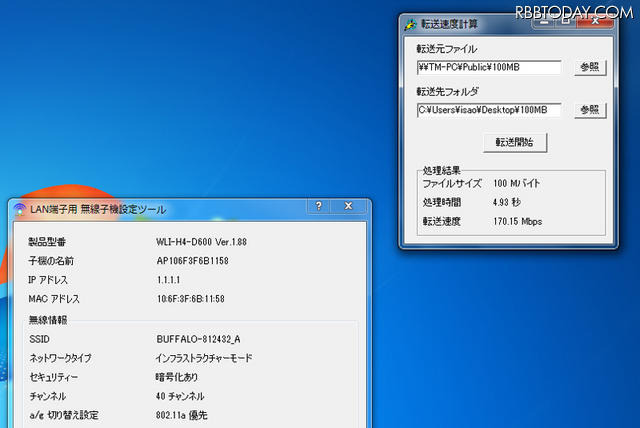Select product model WLI-H4-D600 Ver.1.88 text
640x428 pixels.
201,242
